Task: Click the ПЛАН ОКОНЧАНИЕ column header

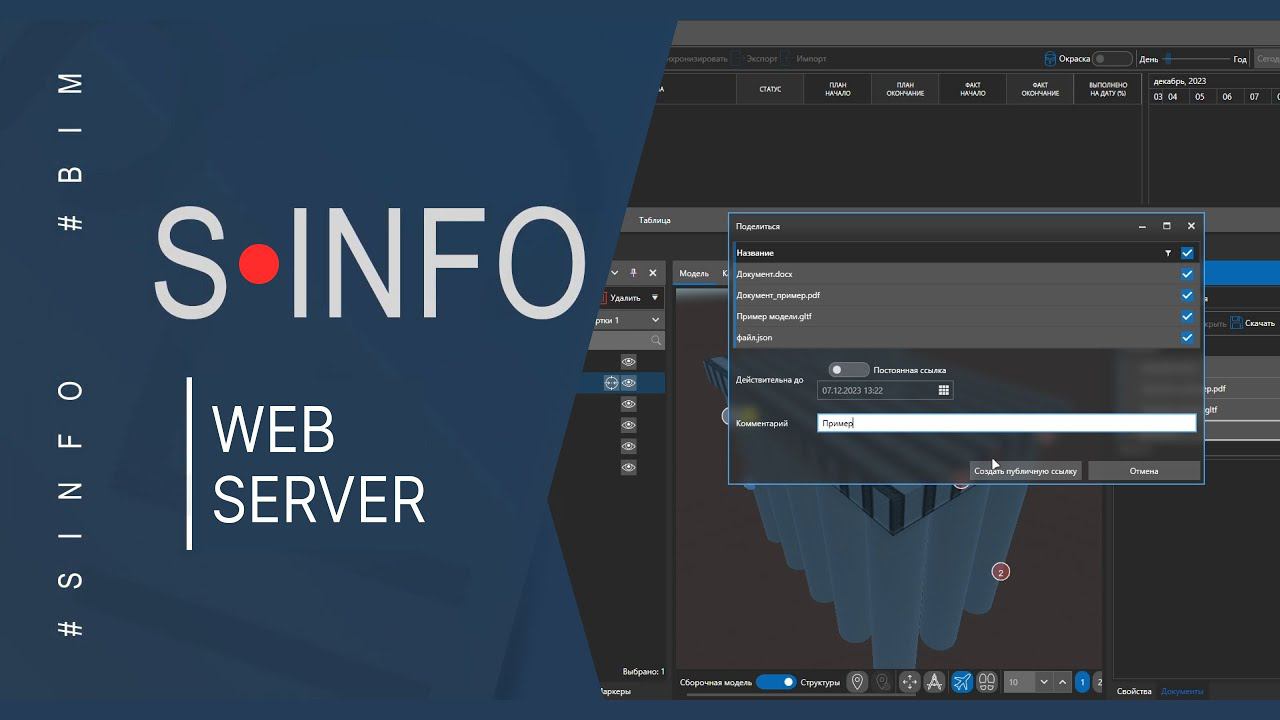Action: [x=905, y=89]
